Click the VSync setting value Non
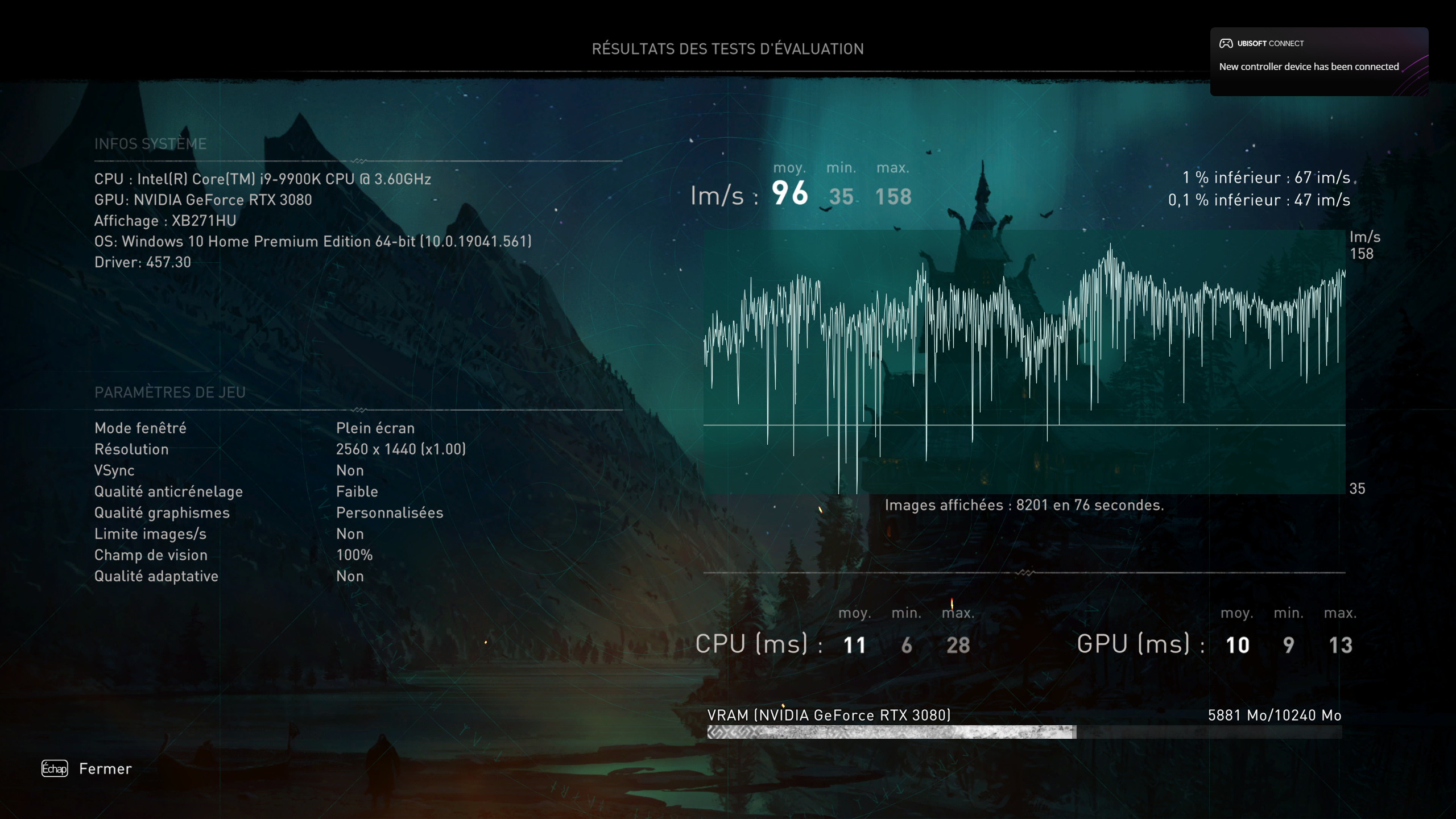Image resolution: width=1456 pixels, height=819 pixels. (x=349, y=470)
